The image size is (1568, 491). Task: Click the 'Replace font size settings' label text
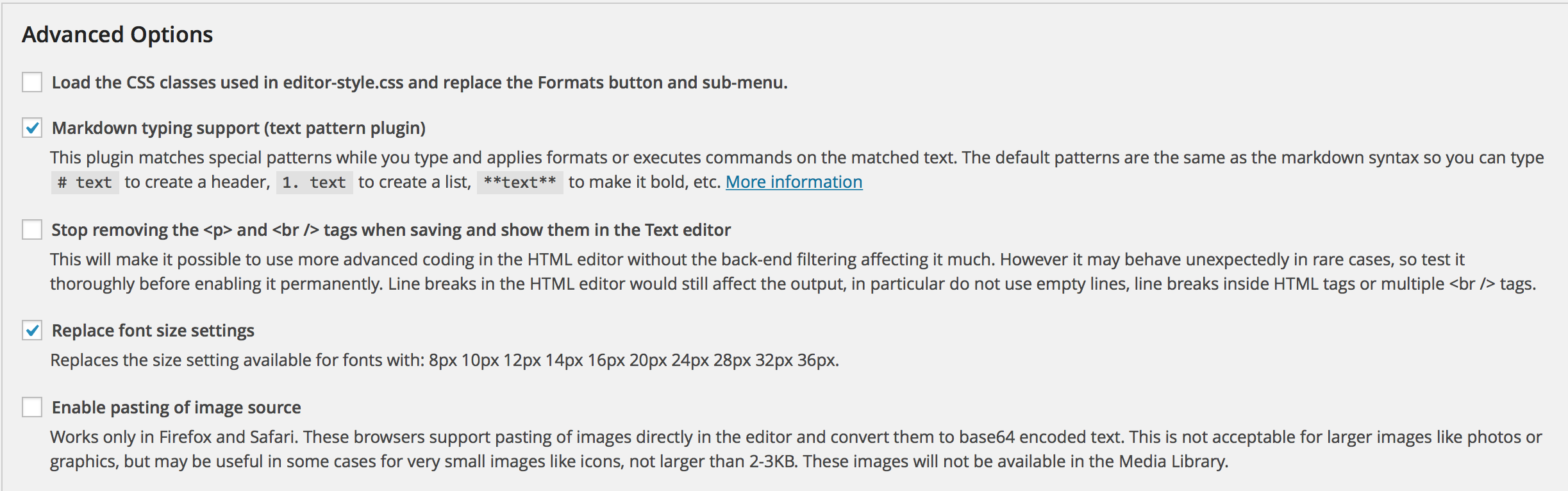(x=153, y=331)
